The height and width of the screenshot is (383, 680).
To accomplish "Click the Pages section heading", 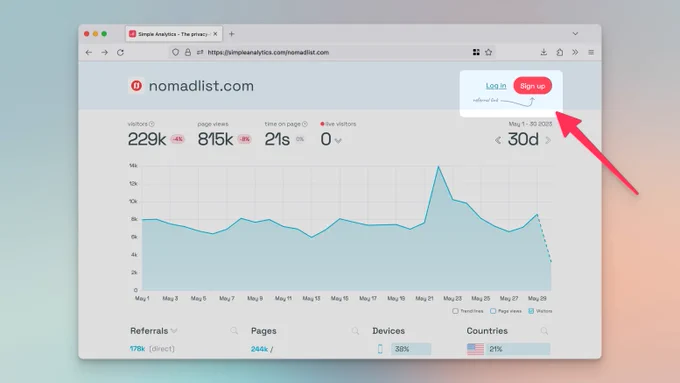I will 264,331.
